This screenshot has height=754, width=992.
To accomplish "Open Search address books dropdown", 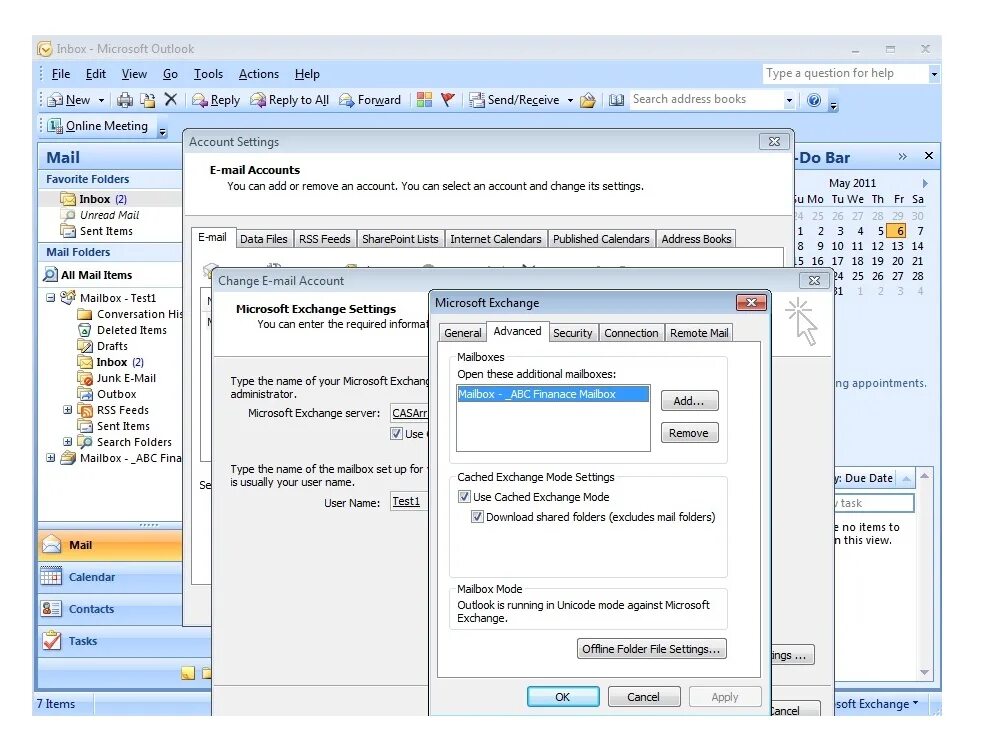I will (789, 100).
